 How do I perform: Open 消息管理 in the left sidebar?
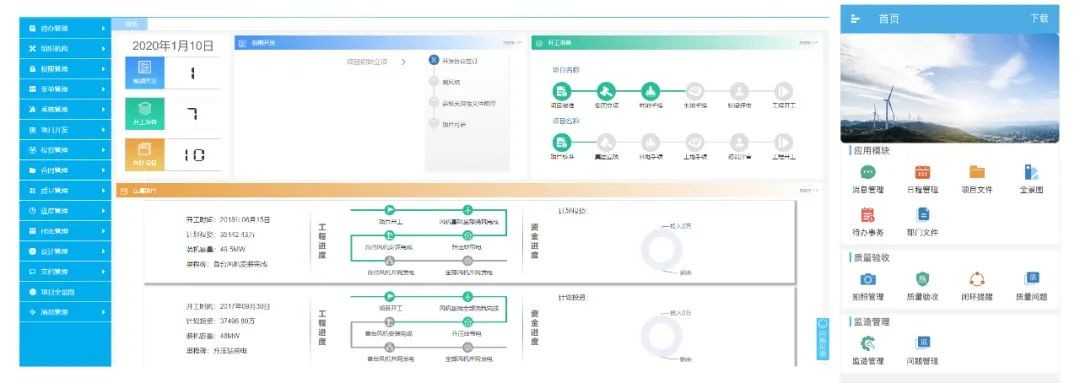65,312
